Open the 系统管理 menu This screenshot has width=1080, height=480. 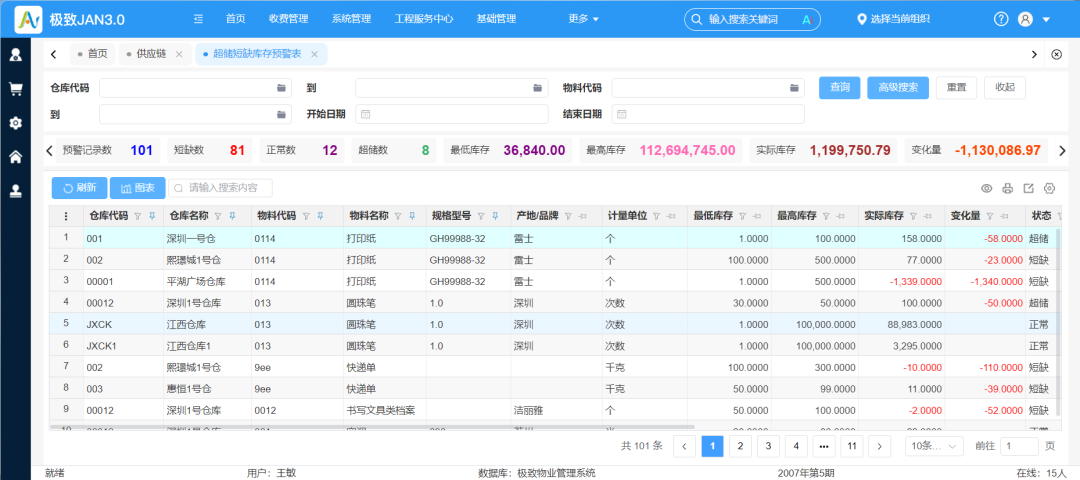[351, 19]
